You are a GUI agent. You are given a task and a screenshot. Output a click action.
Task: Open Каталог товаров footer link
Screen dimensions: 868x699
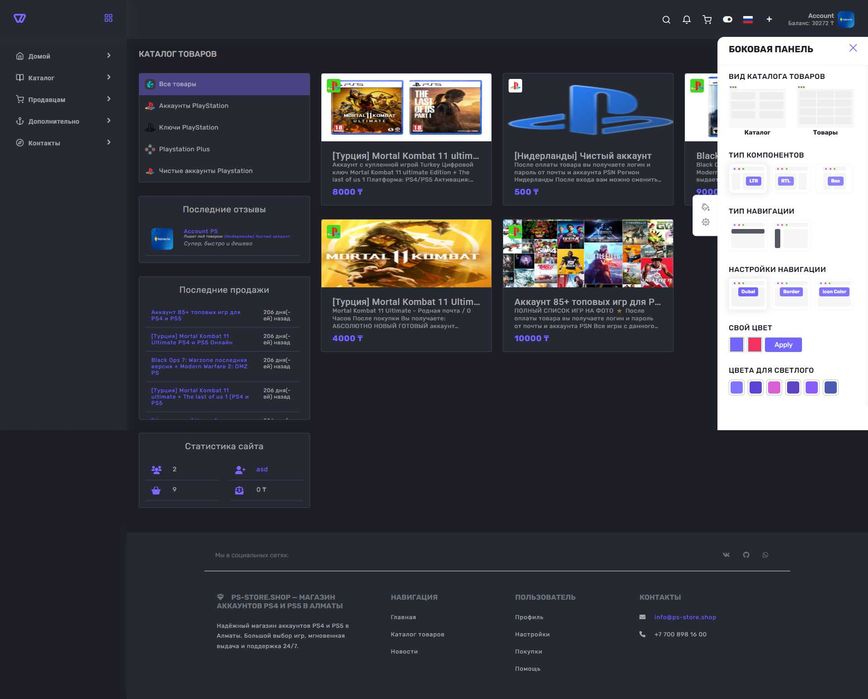[x=417, y=634]
